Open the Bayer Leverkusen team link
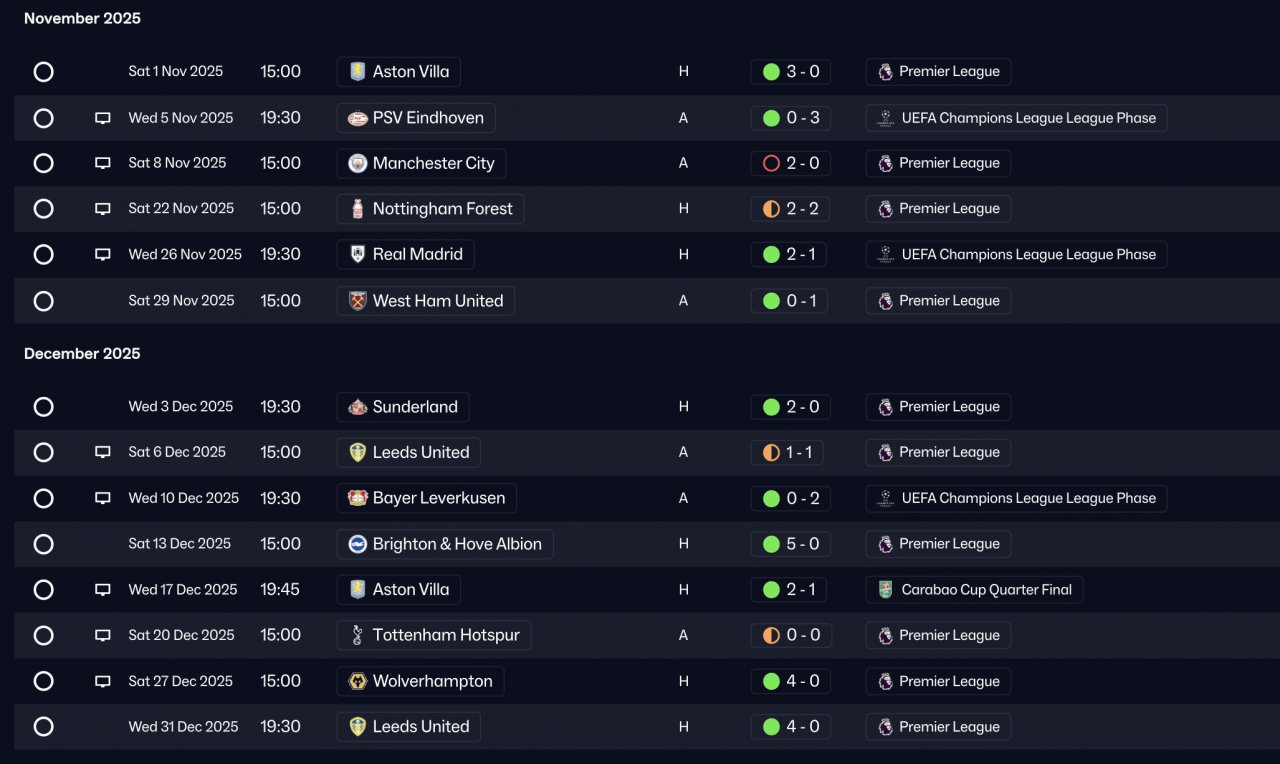Screen dimensions: 1280x764 (426, 498)
